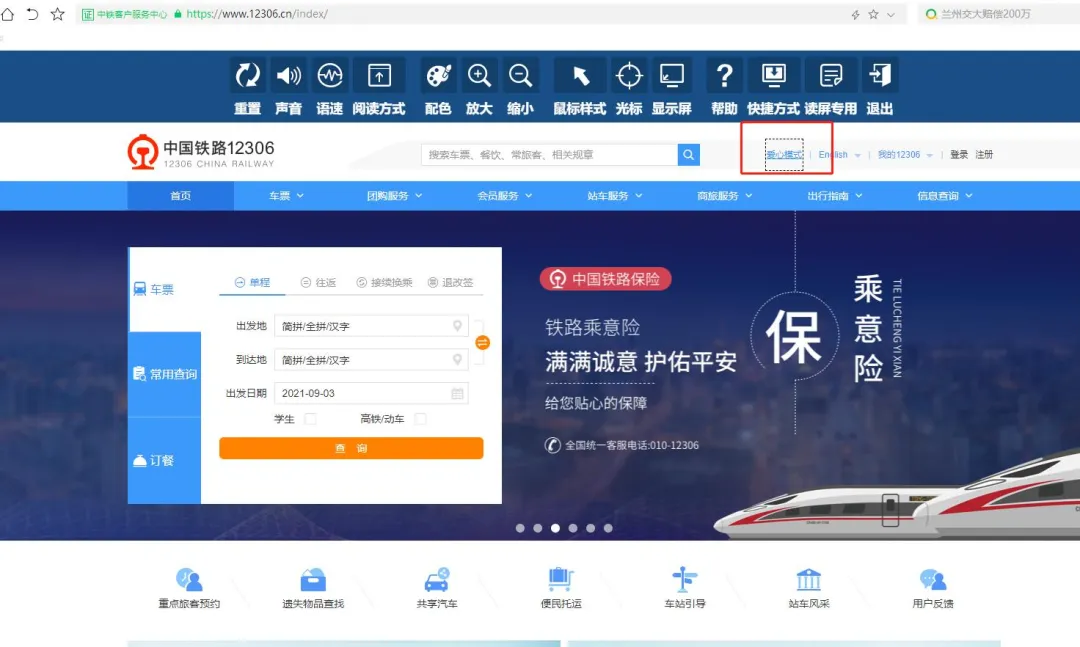
Task: Click browser back/undo arrow icon
Action: 32,14
